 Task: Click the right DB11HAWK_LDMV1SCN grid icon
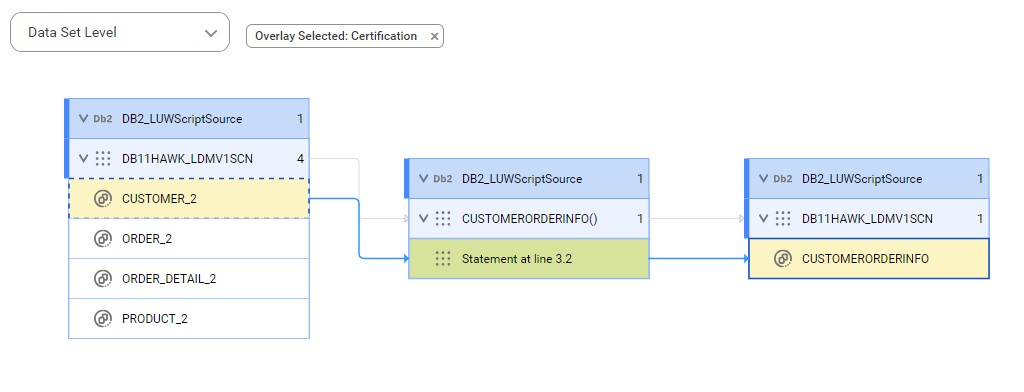tap(782, 219)
